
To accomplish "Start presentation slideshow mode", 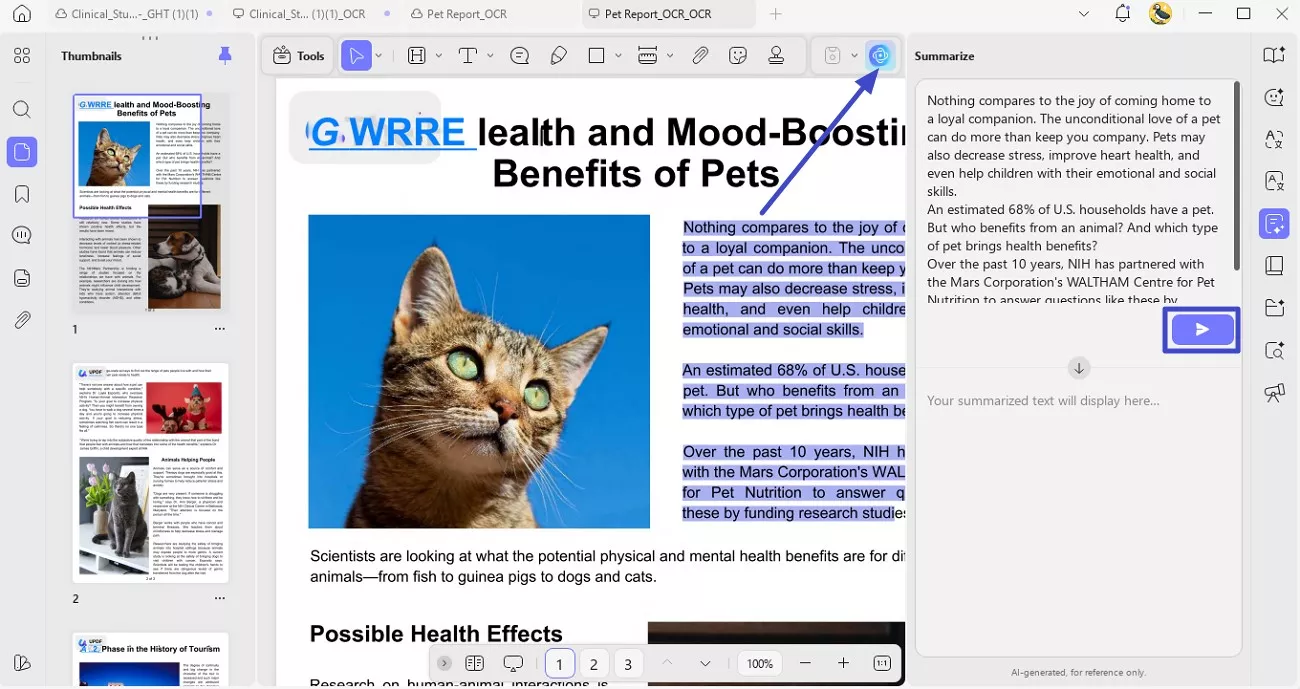I will 514,663.
